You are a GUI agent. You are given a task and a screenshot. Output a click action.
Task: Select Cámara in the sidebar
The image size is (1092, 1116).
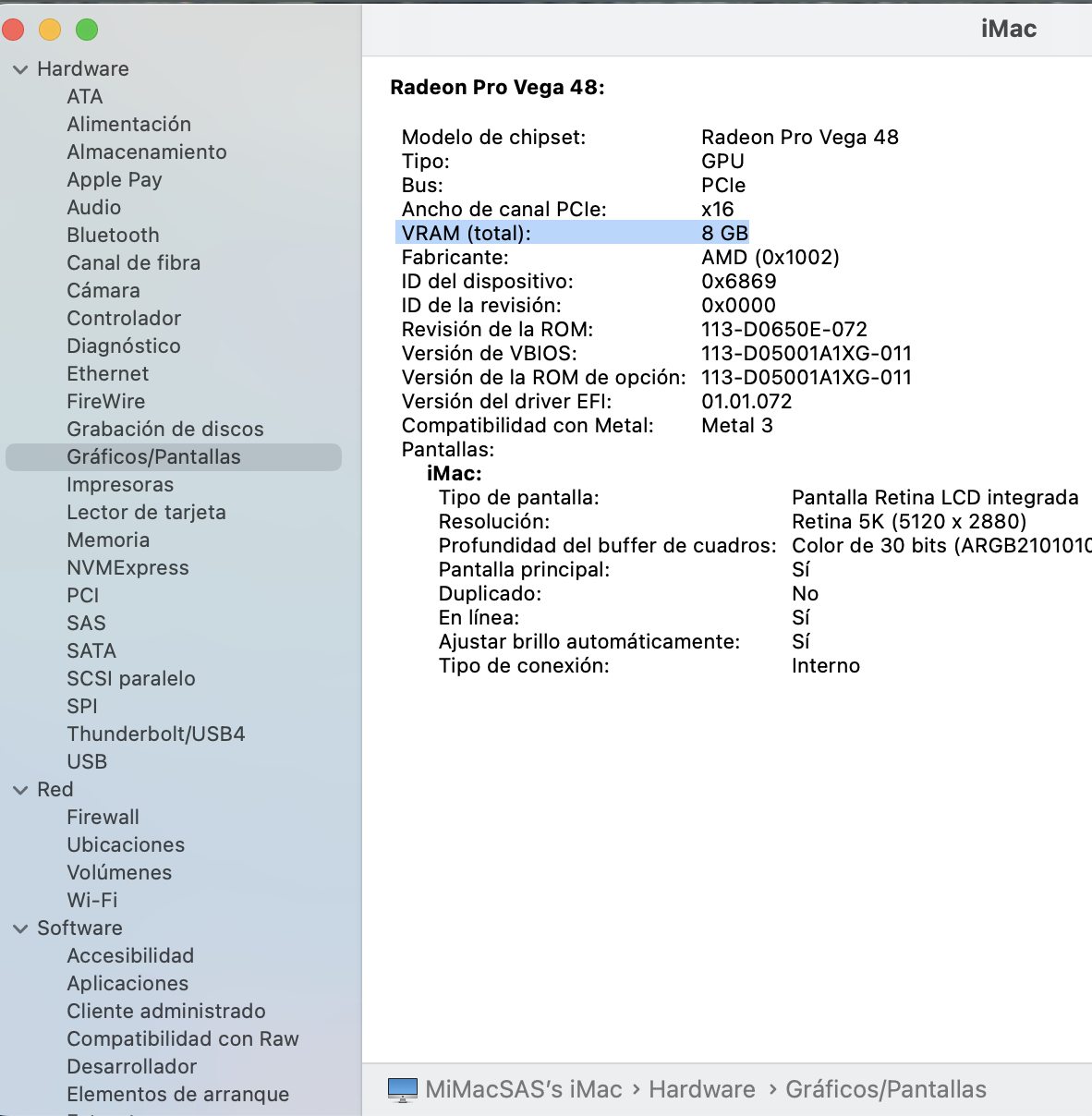tap(103, 290)
